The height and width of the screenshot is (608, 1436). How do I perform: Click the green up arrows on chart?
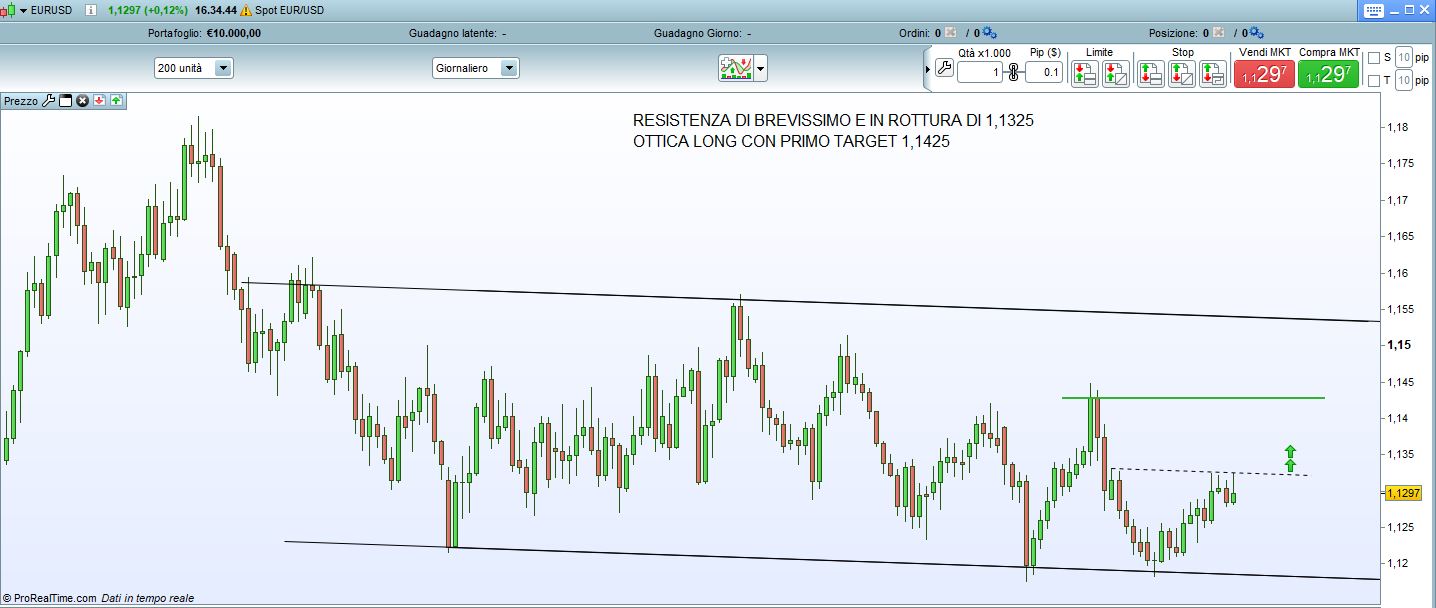coord(1290,459)
